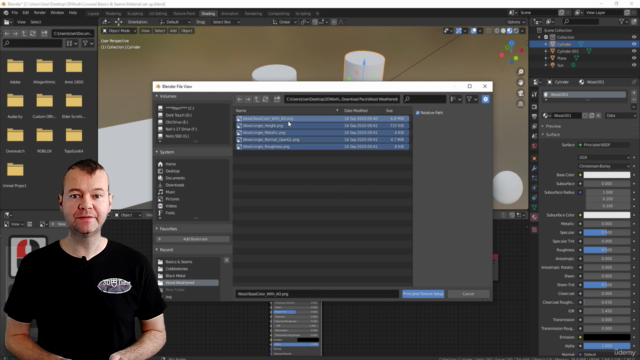The height and width of the screenshot is (360, 640).
Task: Hide Cylinder.001 with eye icon
Action: (634, 51)
